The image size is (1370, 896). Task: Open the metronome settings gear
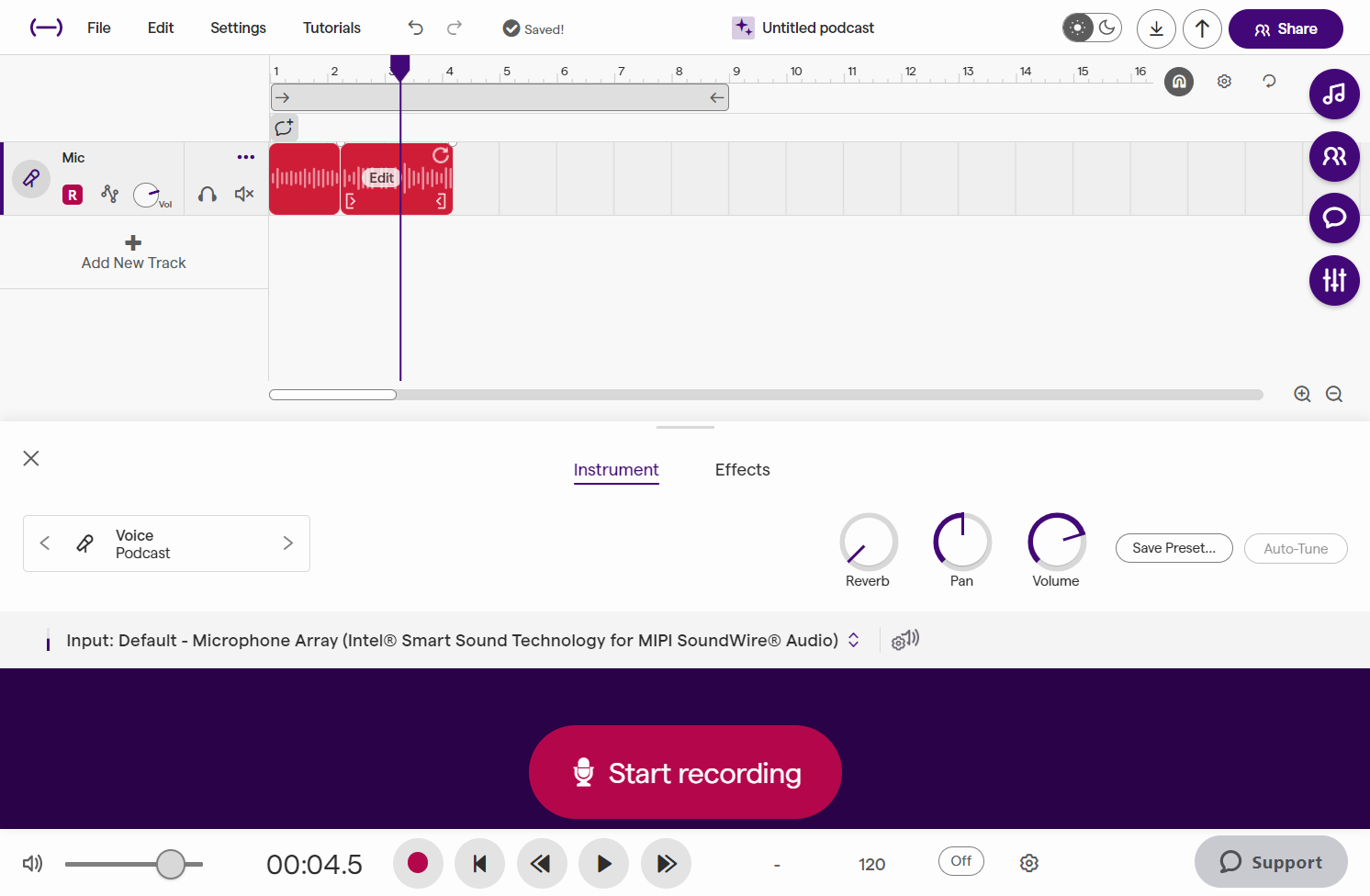pyautogui.click(x=1029, y=863)
